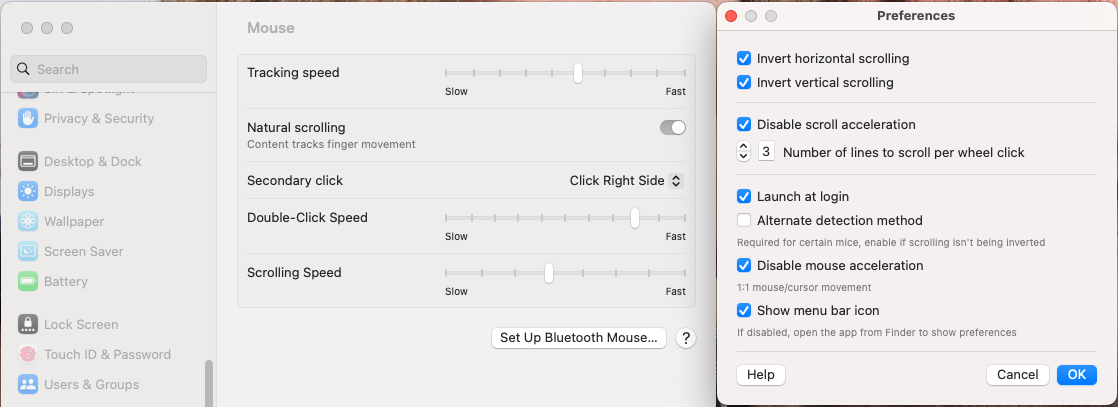Select the Displays sun icon

28,191
